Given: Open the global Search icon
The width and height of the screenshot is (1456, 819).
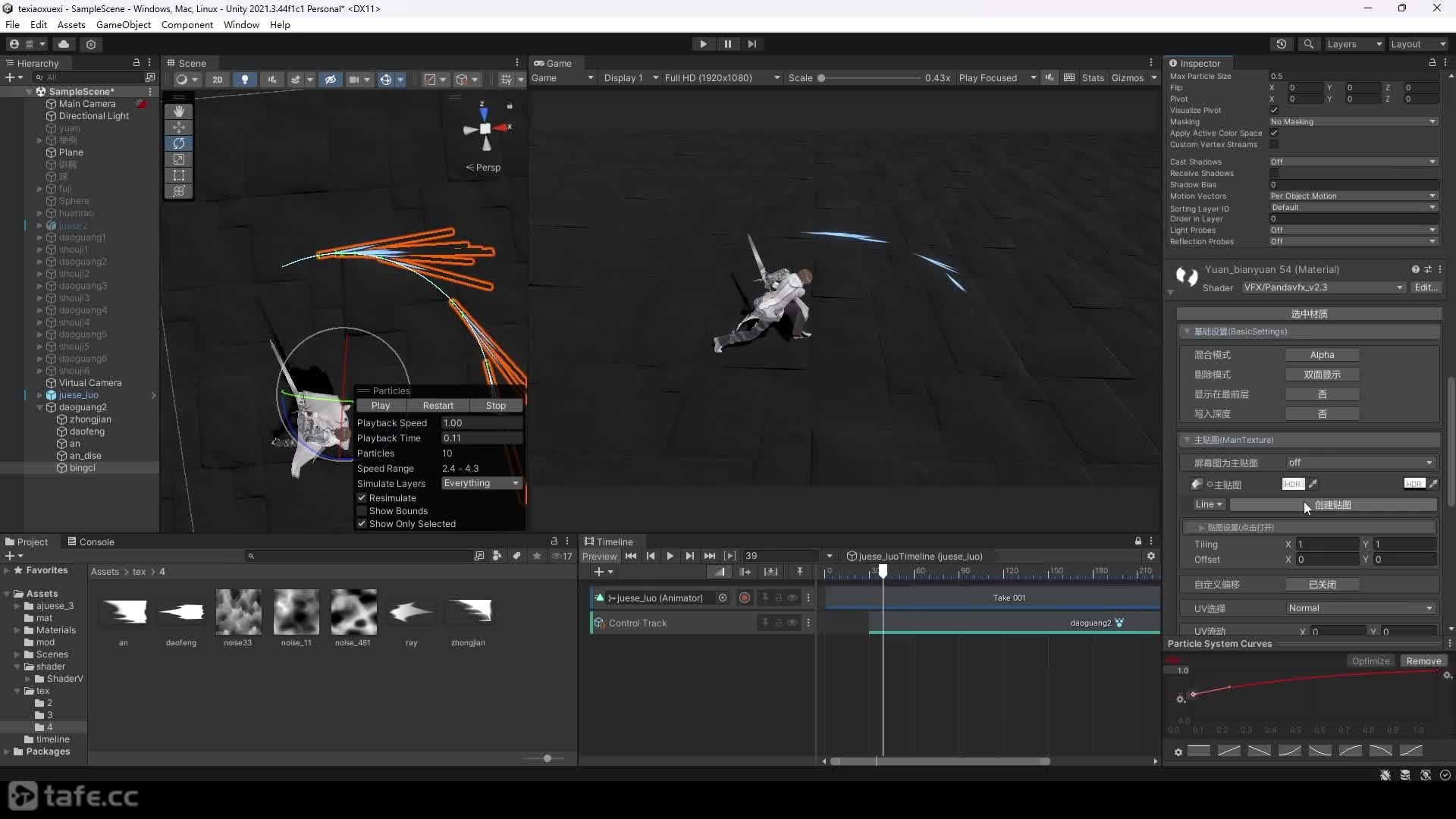Looking at the screenshot, I should (1309, 44).
